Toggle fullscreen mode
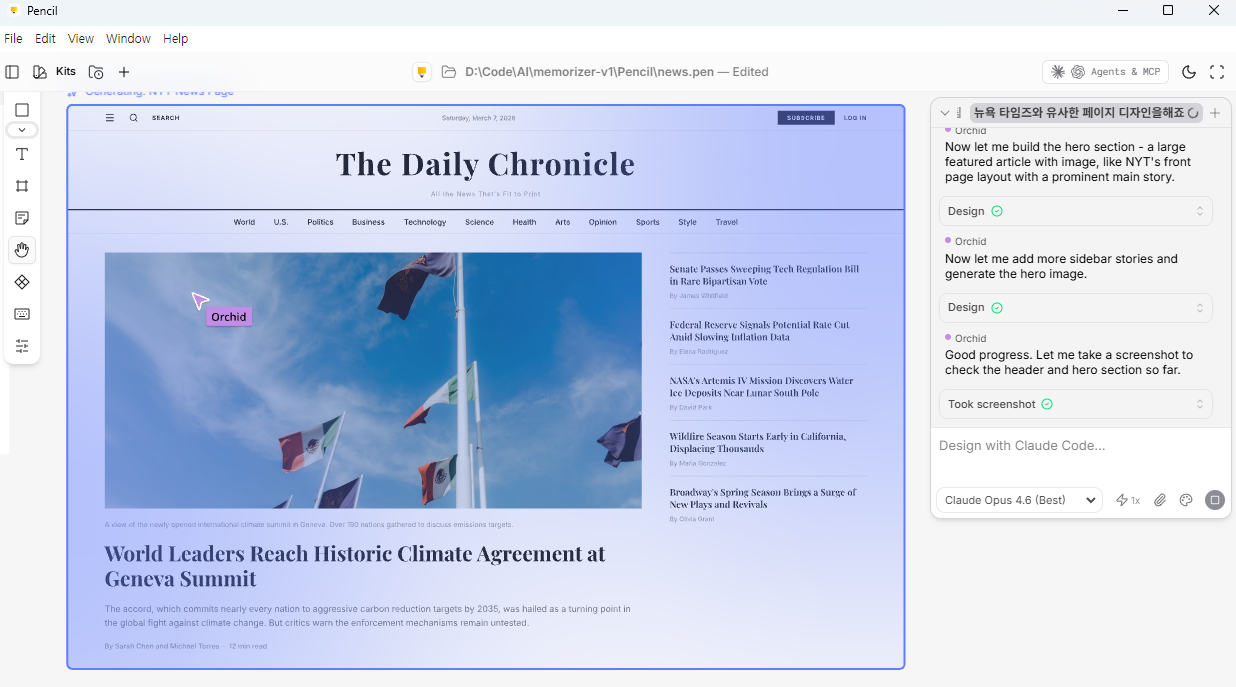1236x687 pixels. 1217,72
